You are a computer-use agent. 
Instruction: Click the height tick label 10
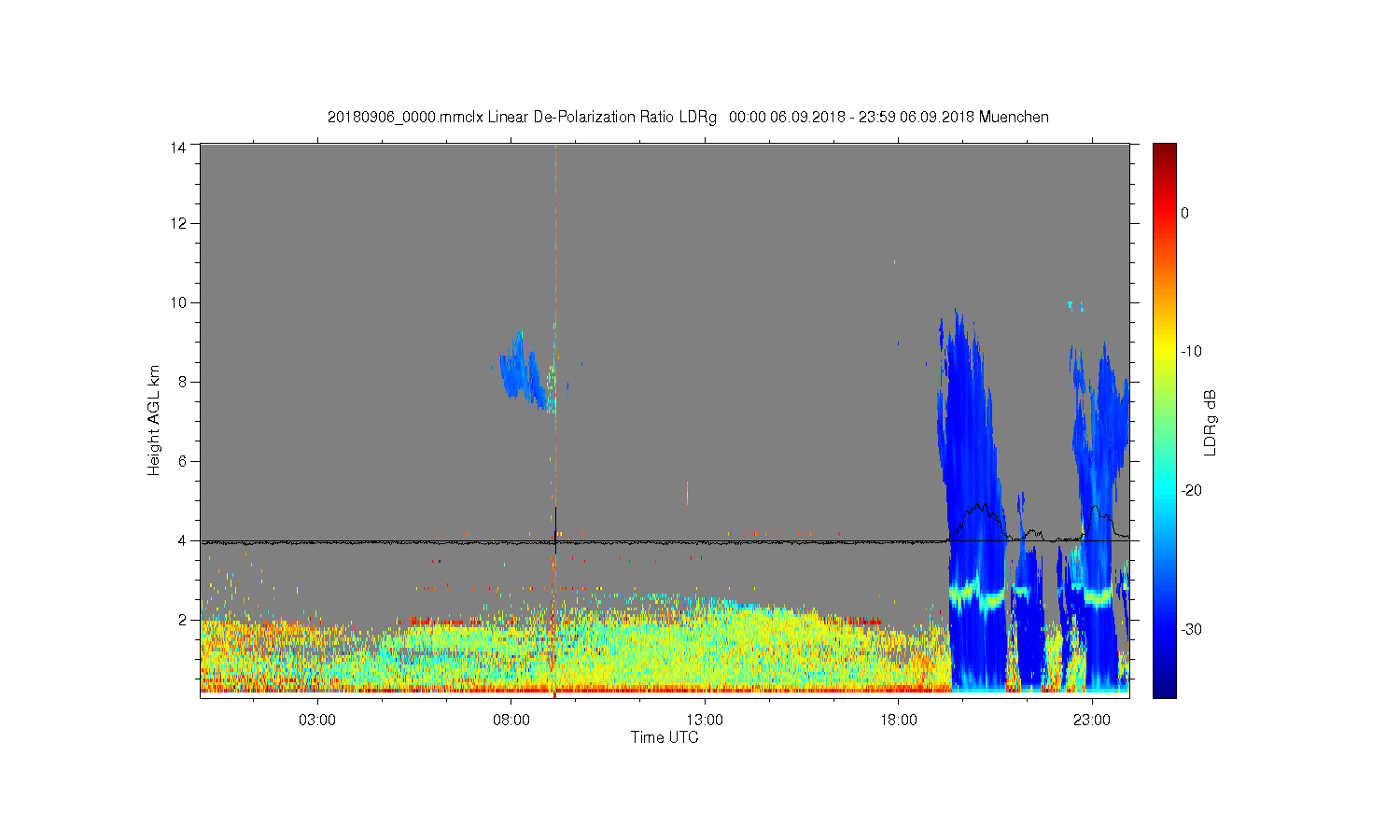pyautogui.click(x=178, y=302)
